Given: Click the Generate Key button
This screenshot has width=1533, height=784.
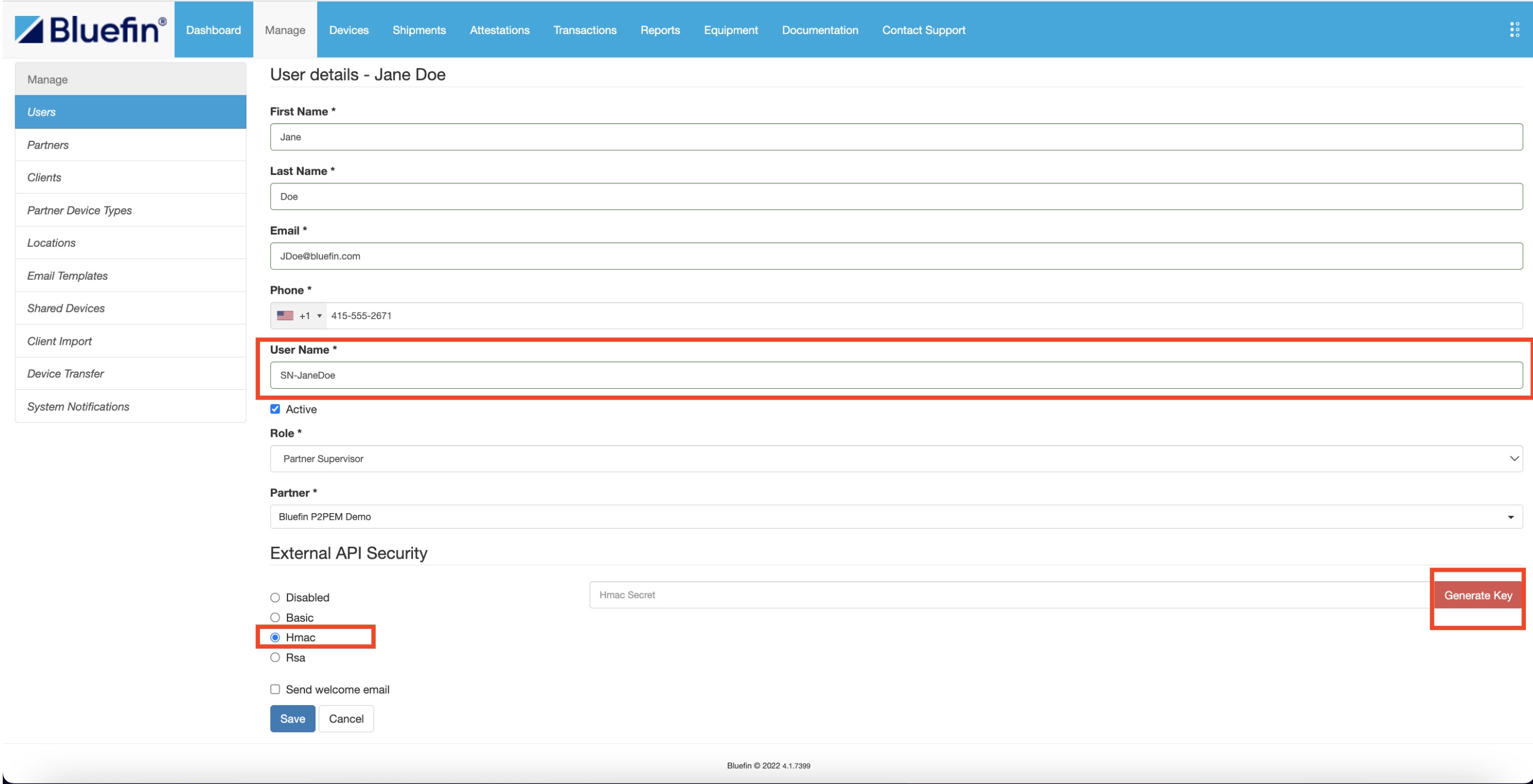Looking at the screenshot, I should pyautogui.click(x=1478, y=595).
